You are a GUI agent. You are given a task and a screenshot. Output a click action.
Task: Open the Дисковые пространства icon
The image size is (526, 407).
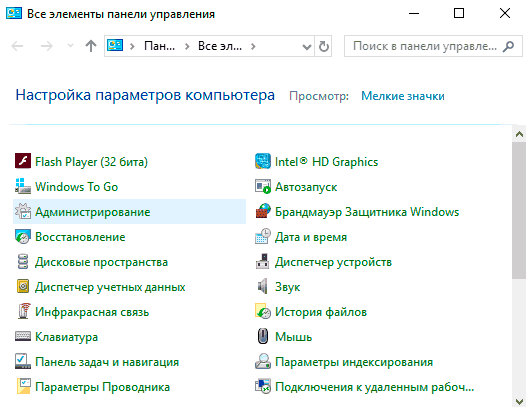point(23,262)
